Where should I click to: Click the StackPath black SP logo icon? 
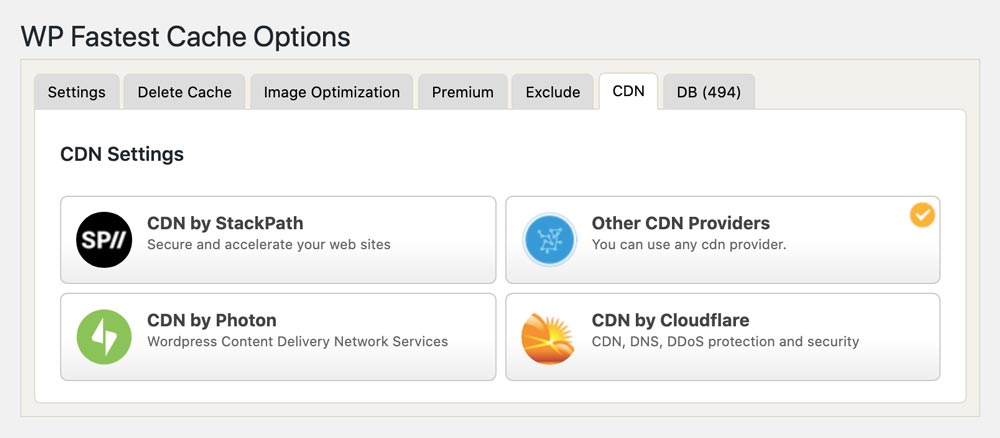[104, 240]
